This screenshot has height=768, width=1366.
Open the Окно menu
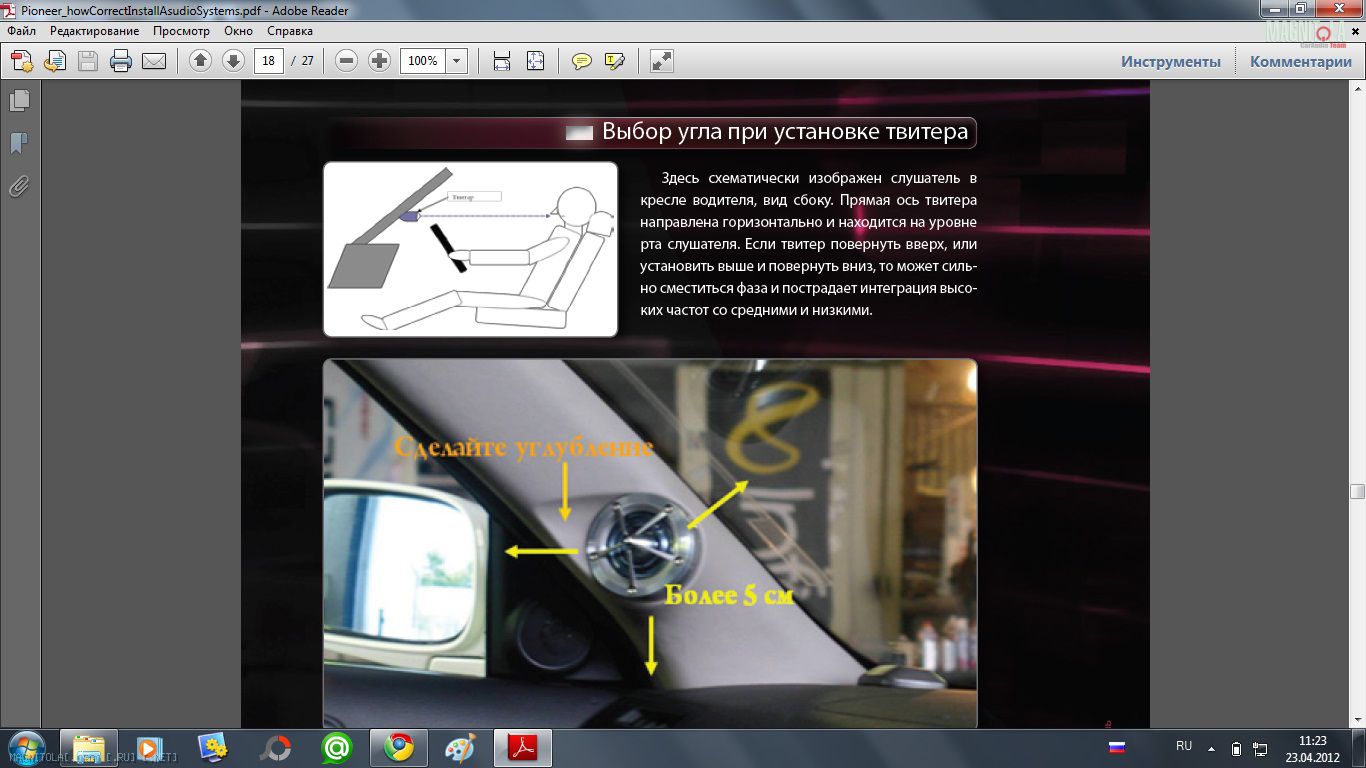(238, 31)
